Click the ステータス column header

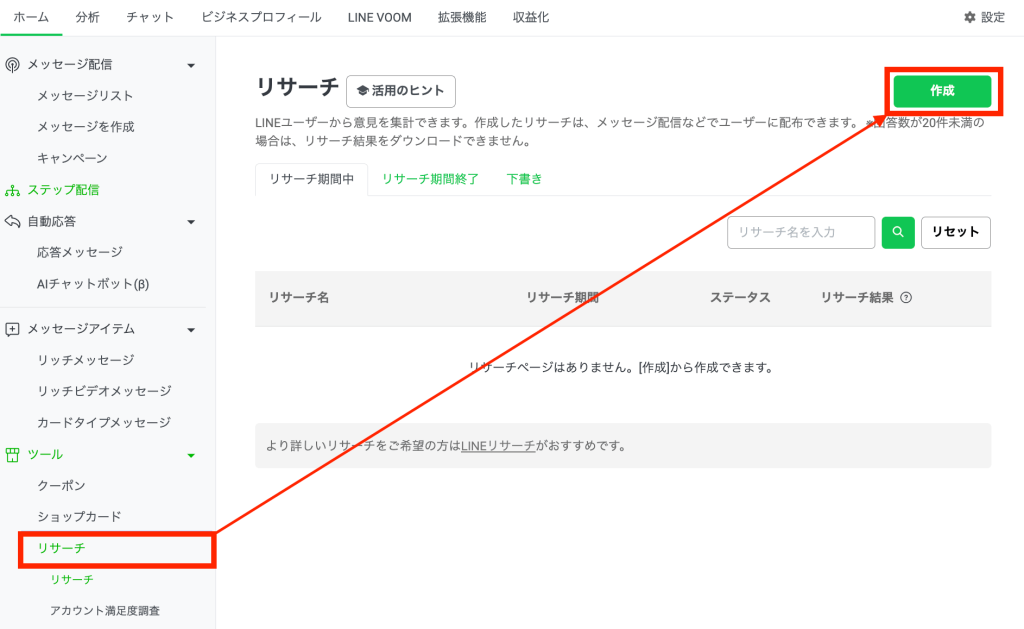tap(741, 298)
